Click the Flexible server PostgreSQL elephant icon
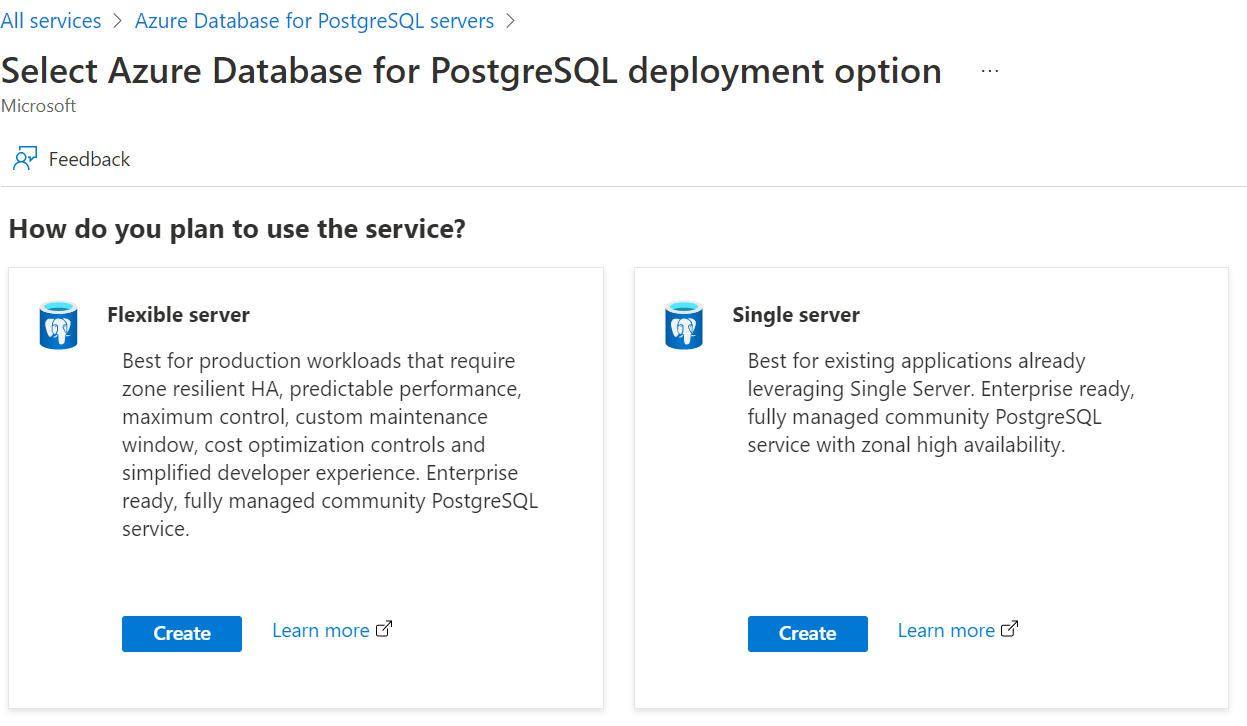Viewport: 1247px width, 726px height. (59, 325)
